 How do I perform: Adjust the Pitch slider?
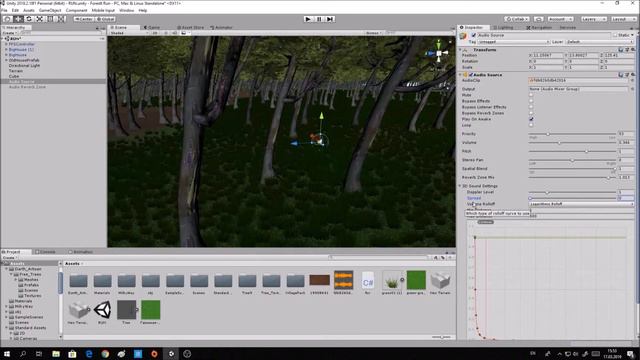click(x=572, y=151)
